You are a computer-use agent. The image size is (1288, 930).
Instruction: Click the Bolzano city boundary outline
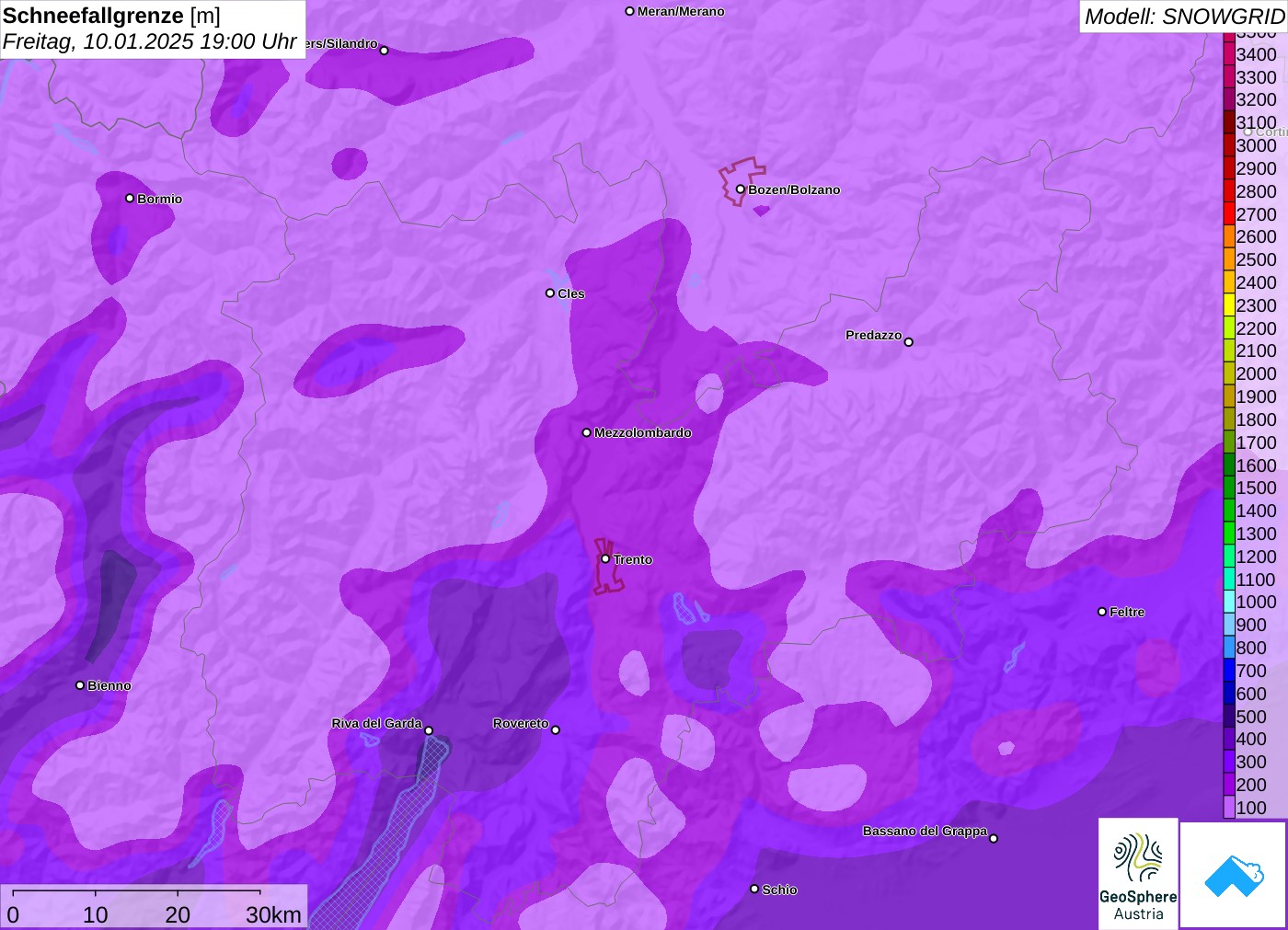pyautogui.click(x=742, y=180)
